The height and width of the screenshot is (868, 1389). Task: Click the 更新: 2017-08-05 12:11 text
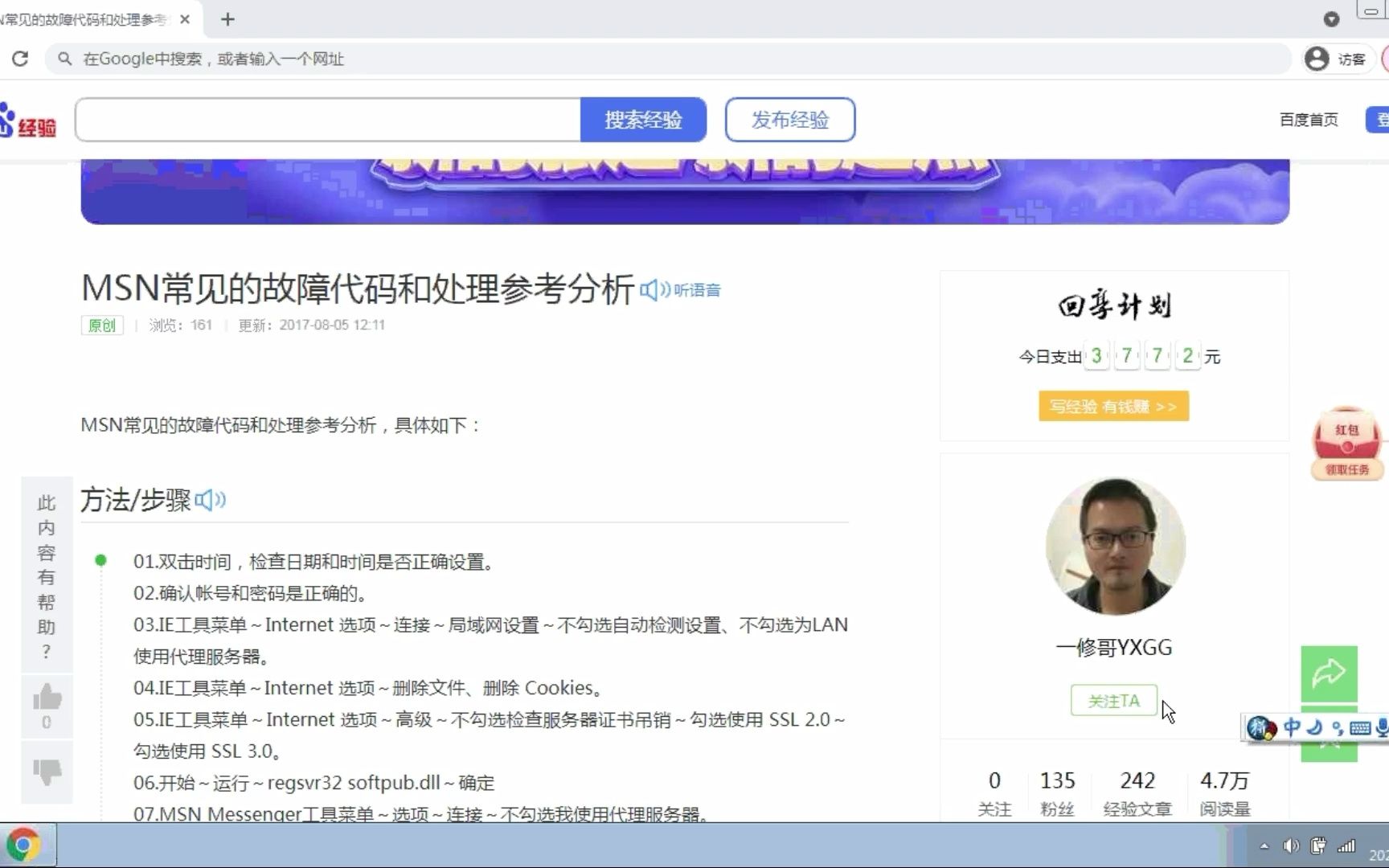312,325
